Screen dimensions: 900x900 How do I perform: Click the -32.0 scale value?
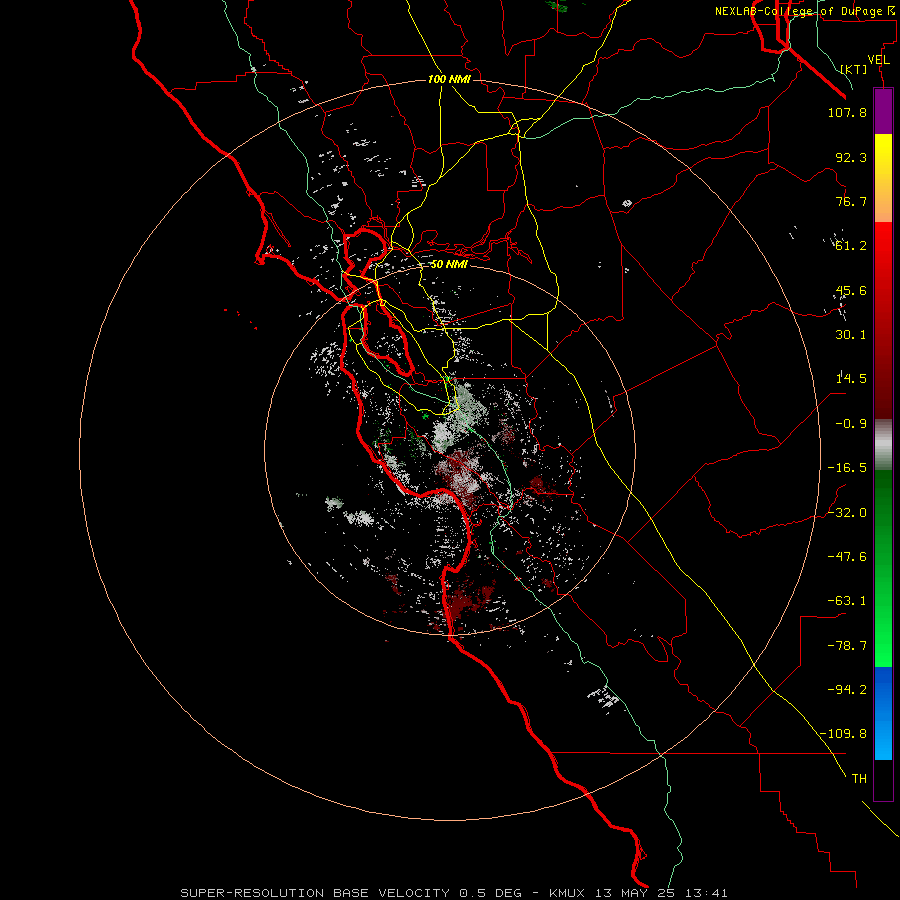(847, 513)
